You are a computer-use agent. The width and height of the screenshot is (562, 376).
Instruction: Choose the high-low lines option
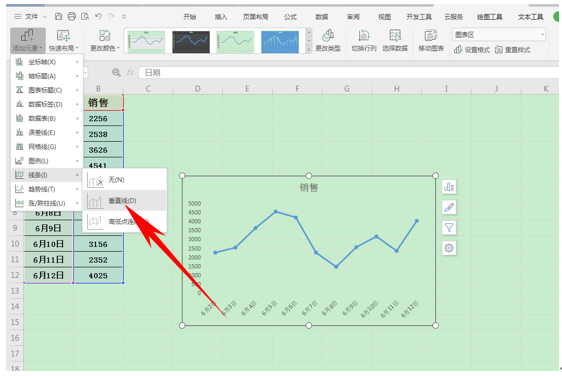tap(125, 222)
